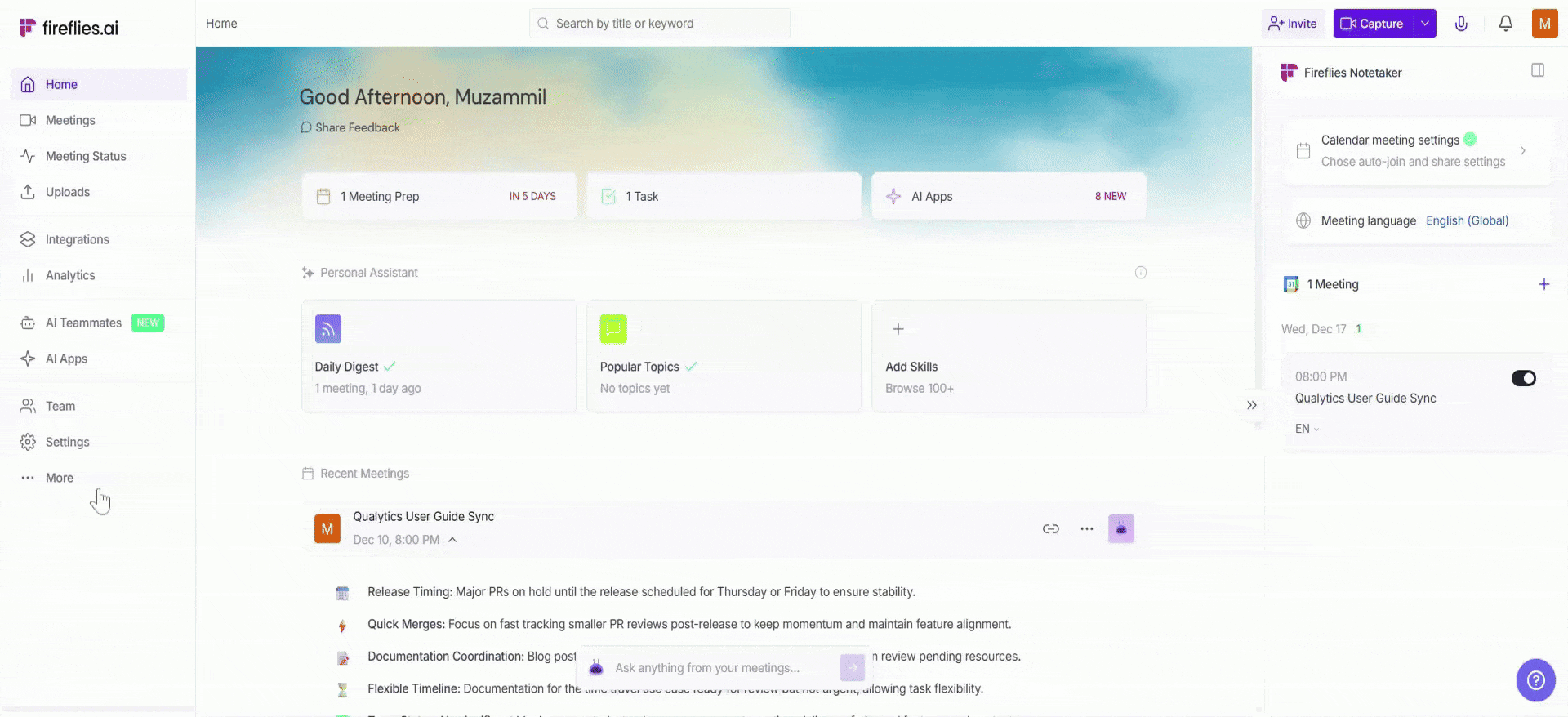Disable auto-join for Qualytics User Guide Sync

[1523, 378]
